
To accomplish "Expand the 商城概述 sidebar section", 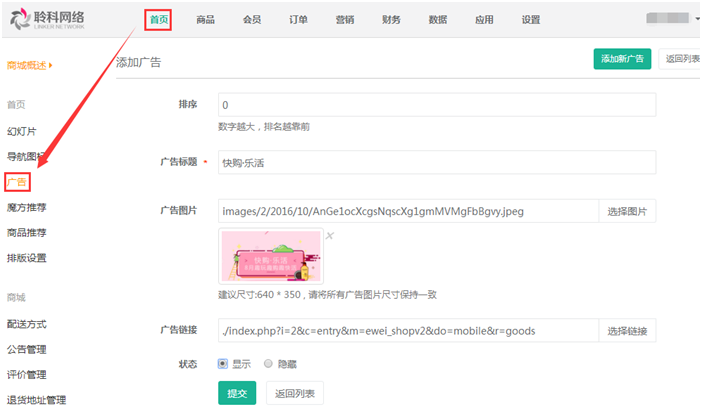I will point(29,66).
